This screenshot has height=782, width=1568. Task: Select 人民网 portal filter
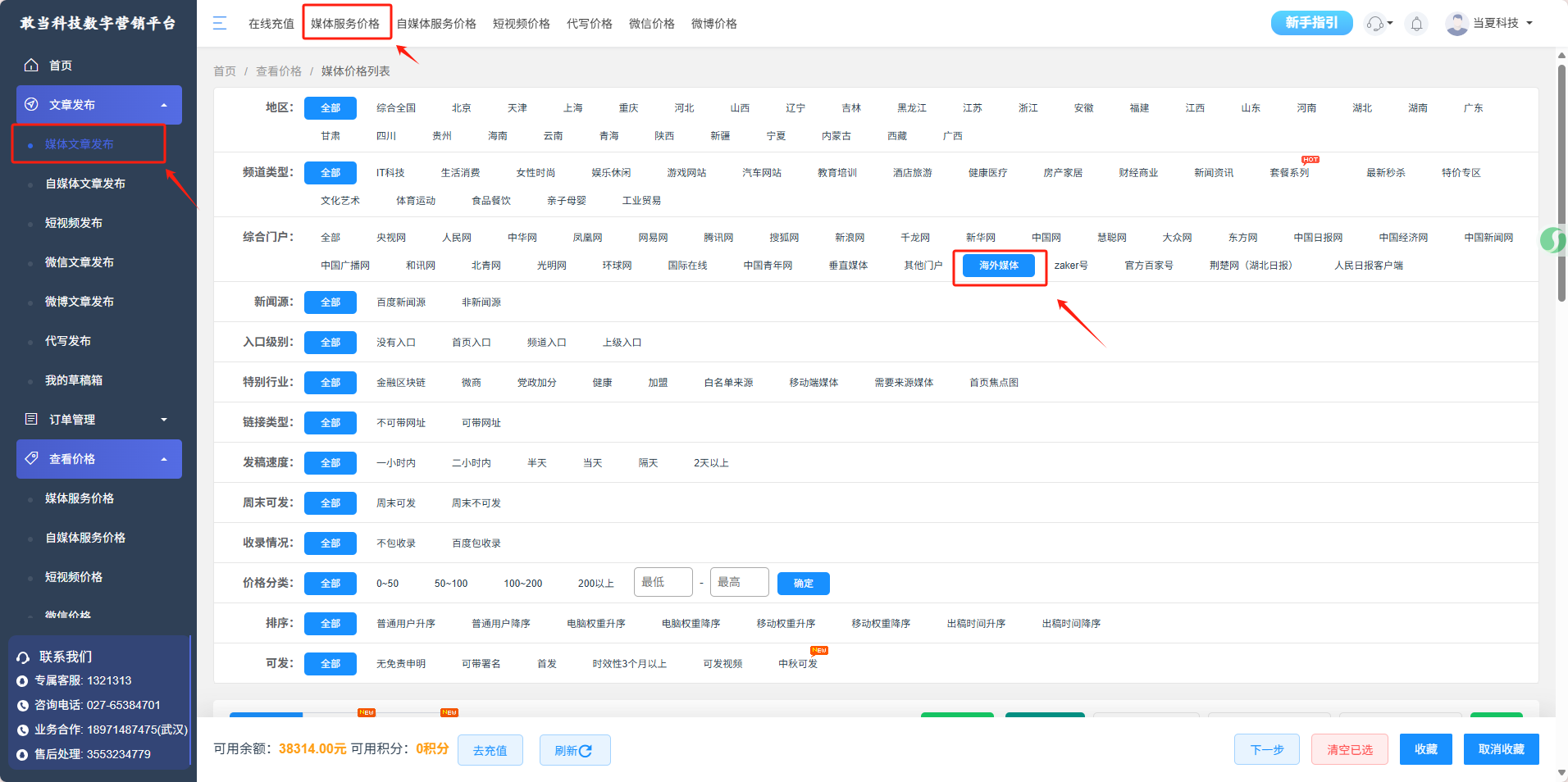coord(457,238)
